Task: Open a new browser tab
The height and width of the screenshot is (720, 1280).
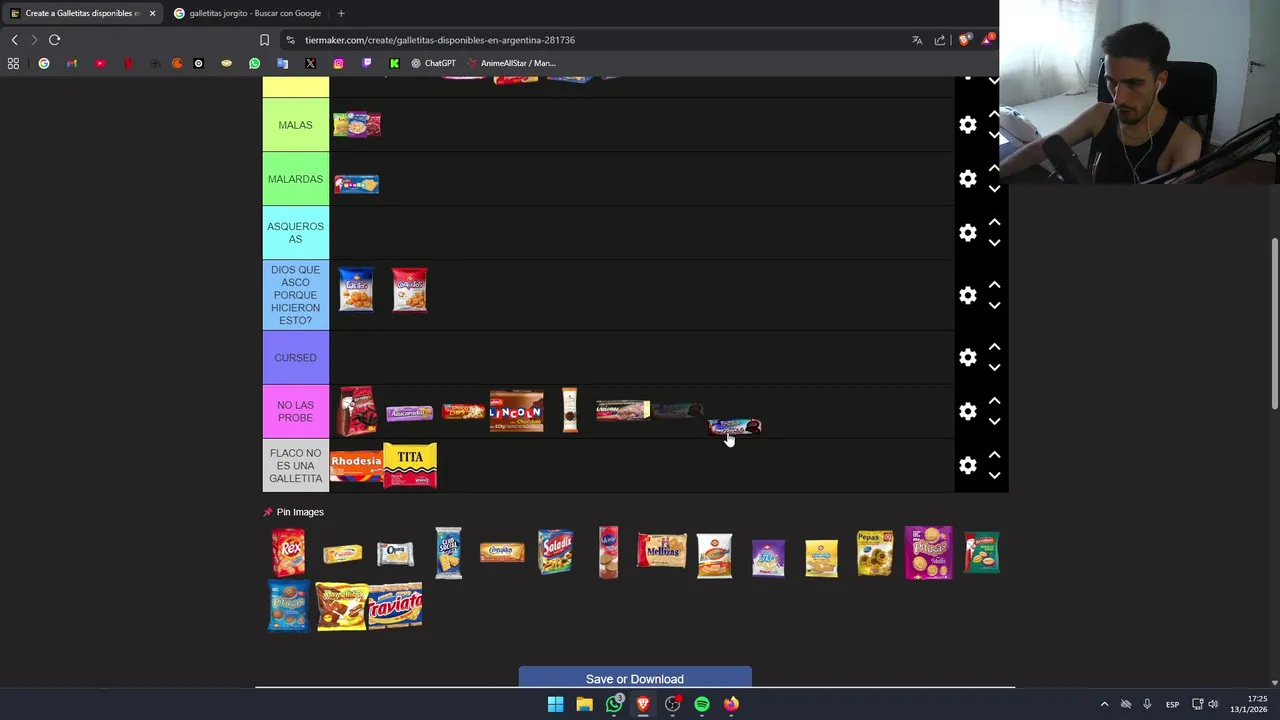Action: [341, 13]
